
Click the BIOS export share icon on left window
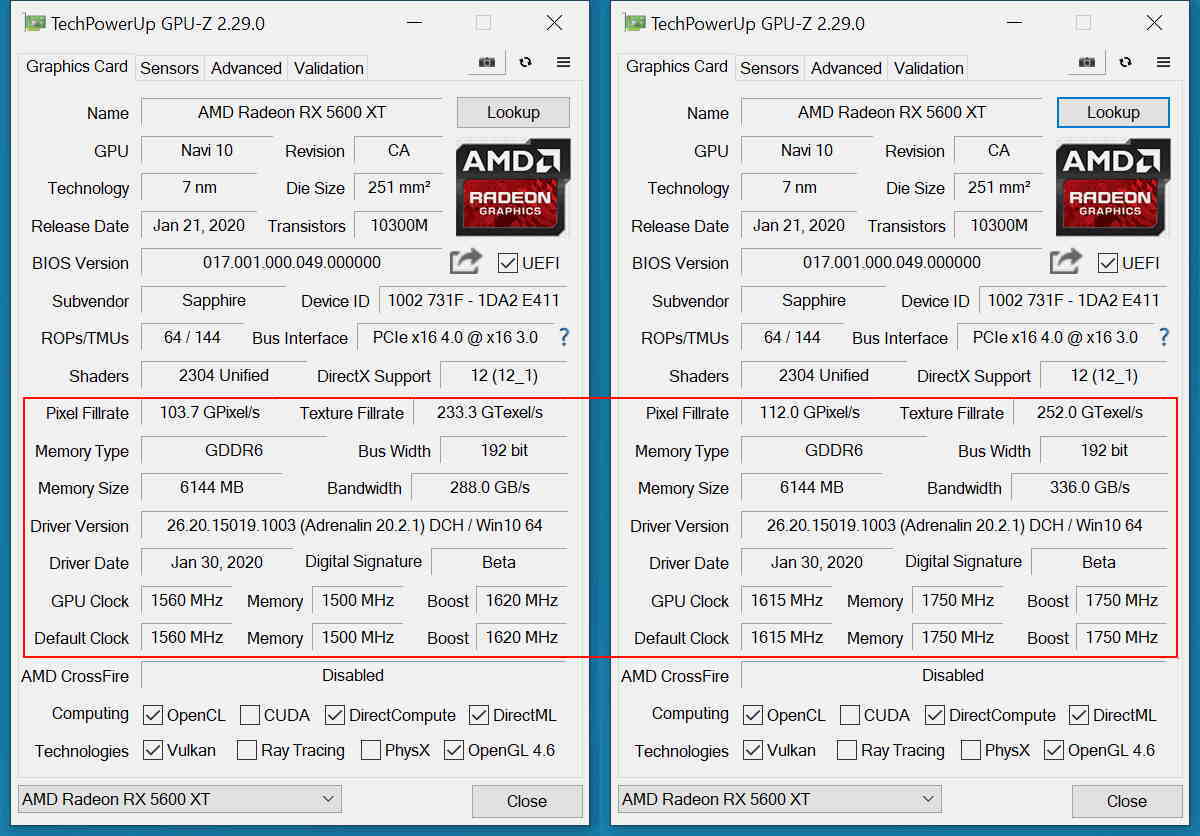[464, 261]
